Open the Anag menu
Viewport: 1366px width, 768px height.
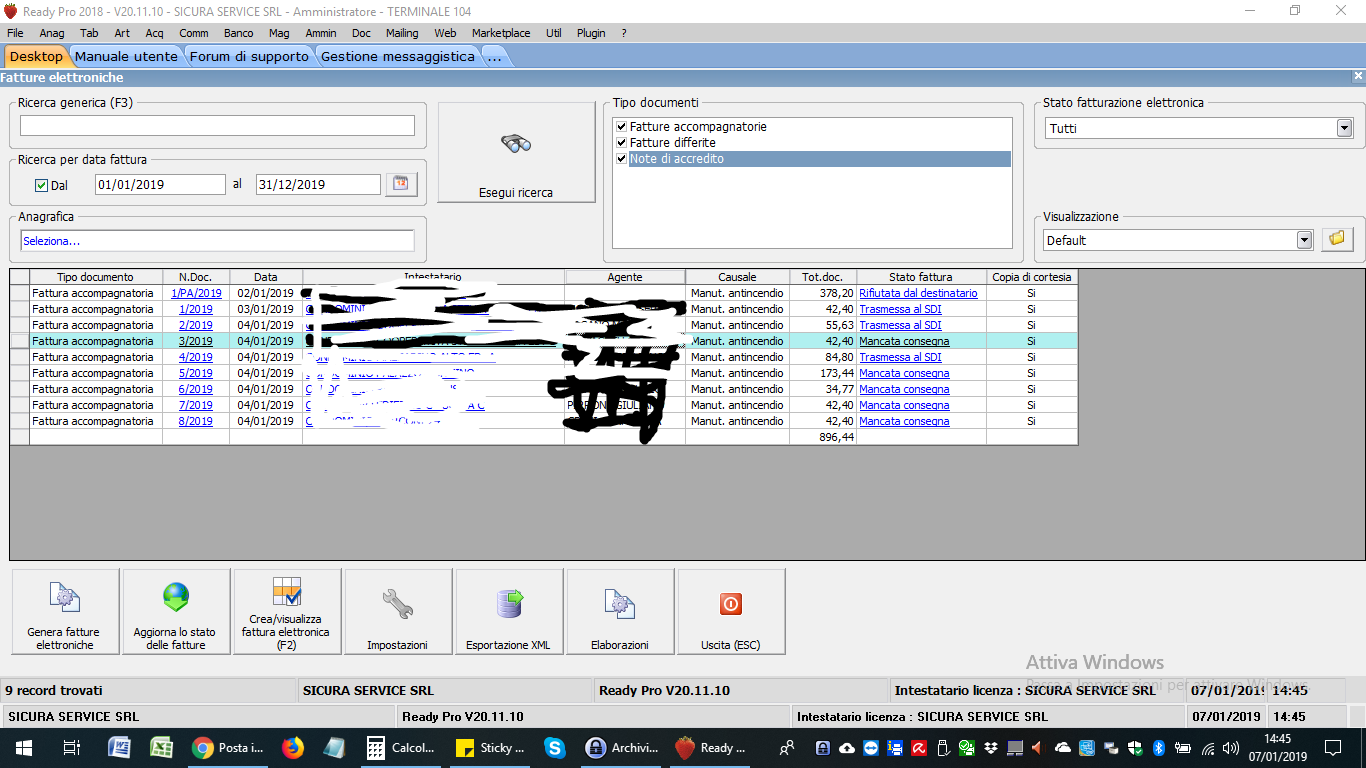[52, 33]
